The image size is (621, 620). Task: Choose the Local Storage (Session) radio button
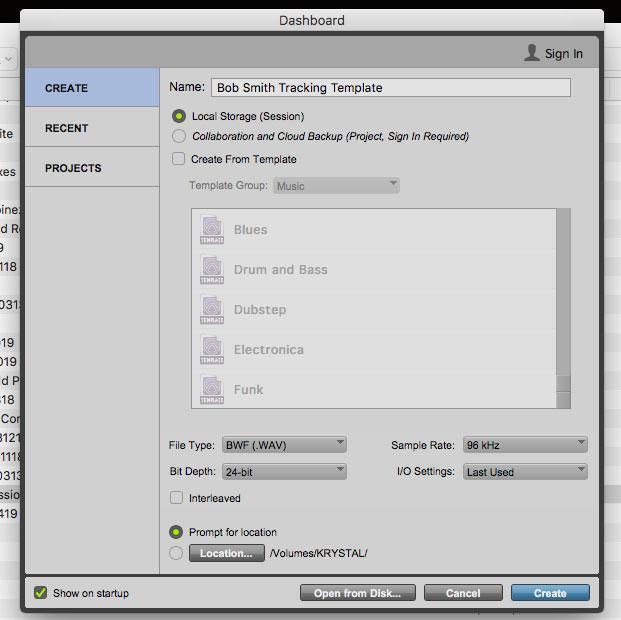(x=178, y=117)
